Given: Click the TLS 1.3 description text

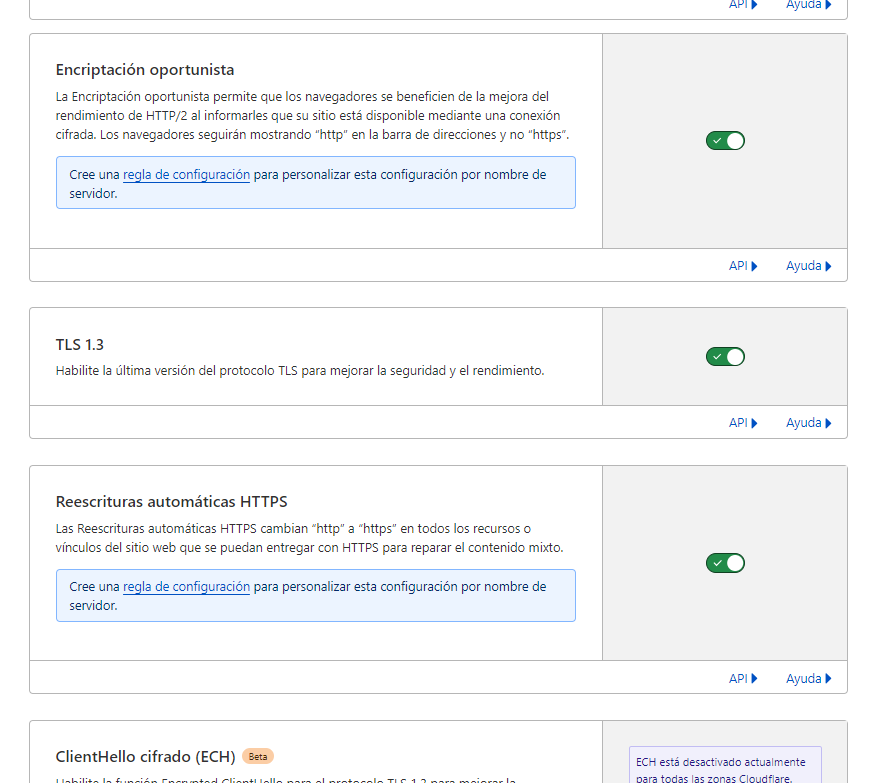Looking at the screenshot, I should (x=300, y=371).
